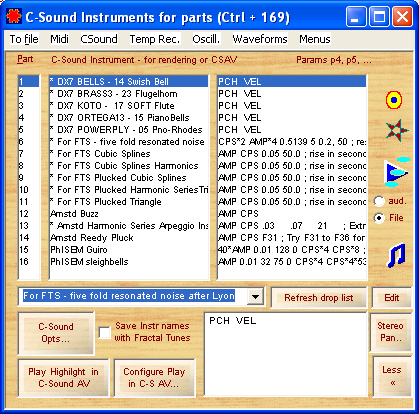Select PhISEM sleighbells instrument
The image size is (419, 414).
[129, 262]
